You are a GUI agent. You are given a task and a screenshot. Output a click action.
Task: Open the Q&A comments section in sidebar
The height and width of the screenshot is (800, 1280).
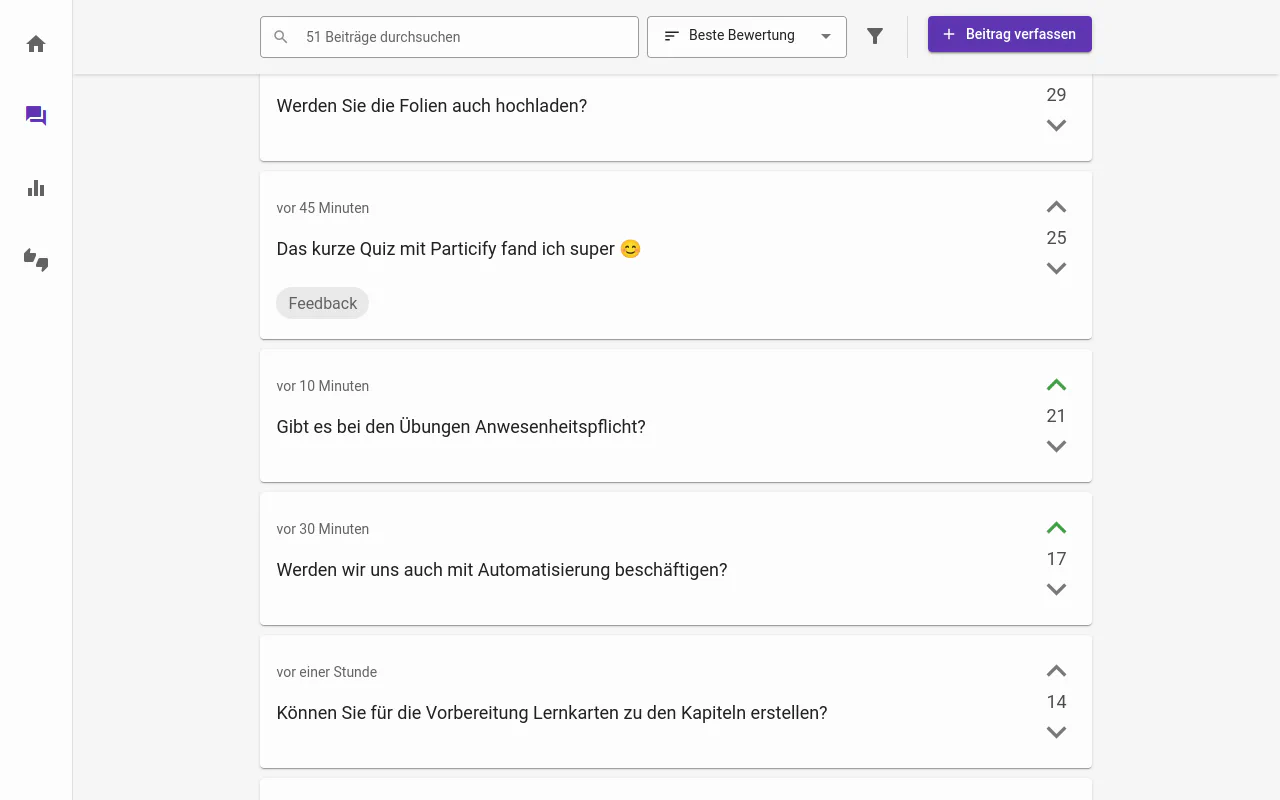(36, 116)
